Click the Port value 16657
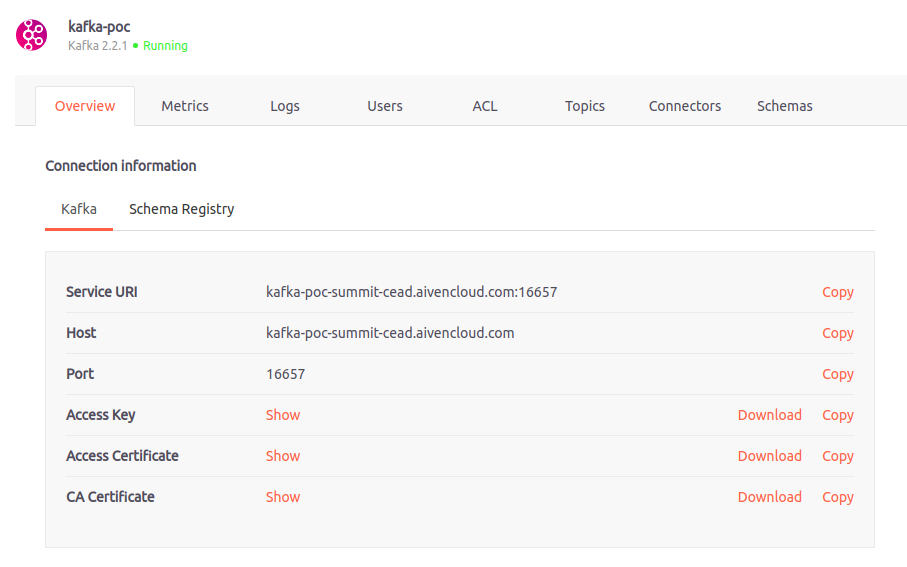Image resolution: width=907 pixels, height=567 pixels. [285, 374]
